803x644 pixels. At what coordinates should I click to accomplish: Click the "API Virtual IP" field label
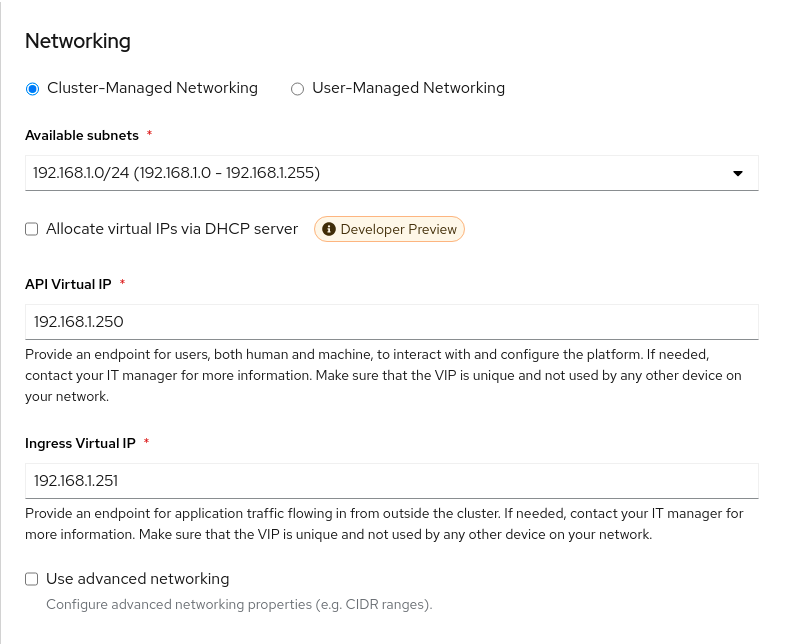[68, 284]
